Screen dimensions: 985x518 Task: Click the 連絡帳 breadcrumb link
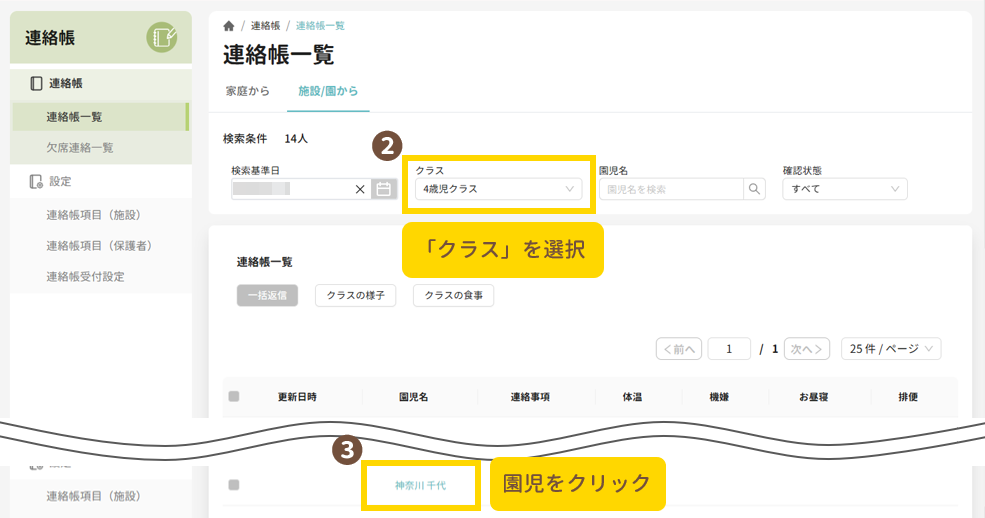(x=265, y=25)
